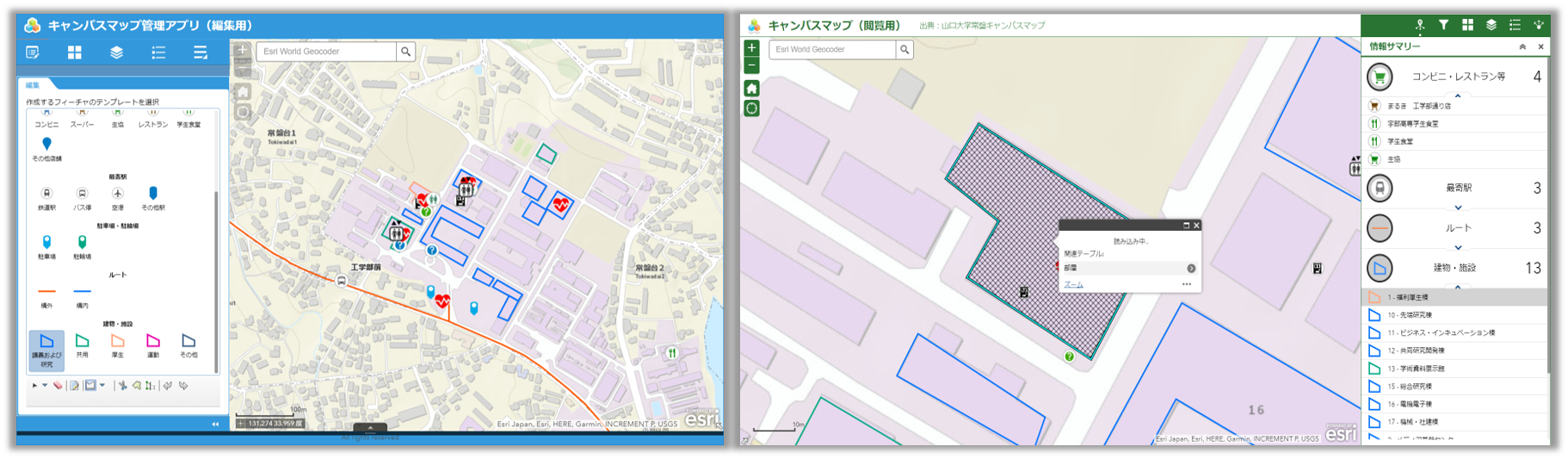1568x459 pixels.
Task: Choose the 空港 airport template
Action: tap(117, 198)
